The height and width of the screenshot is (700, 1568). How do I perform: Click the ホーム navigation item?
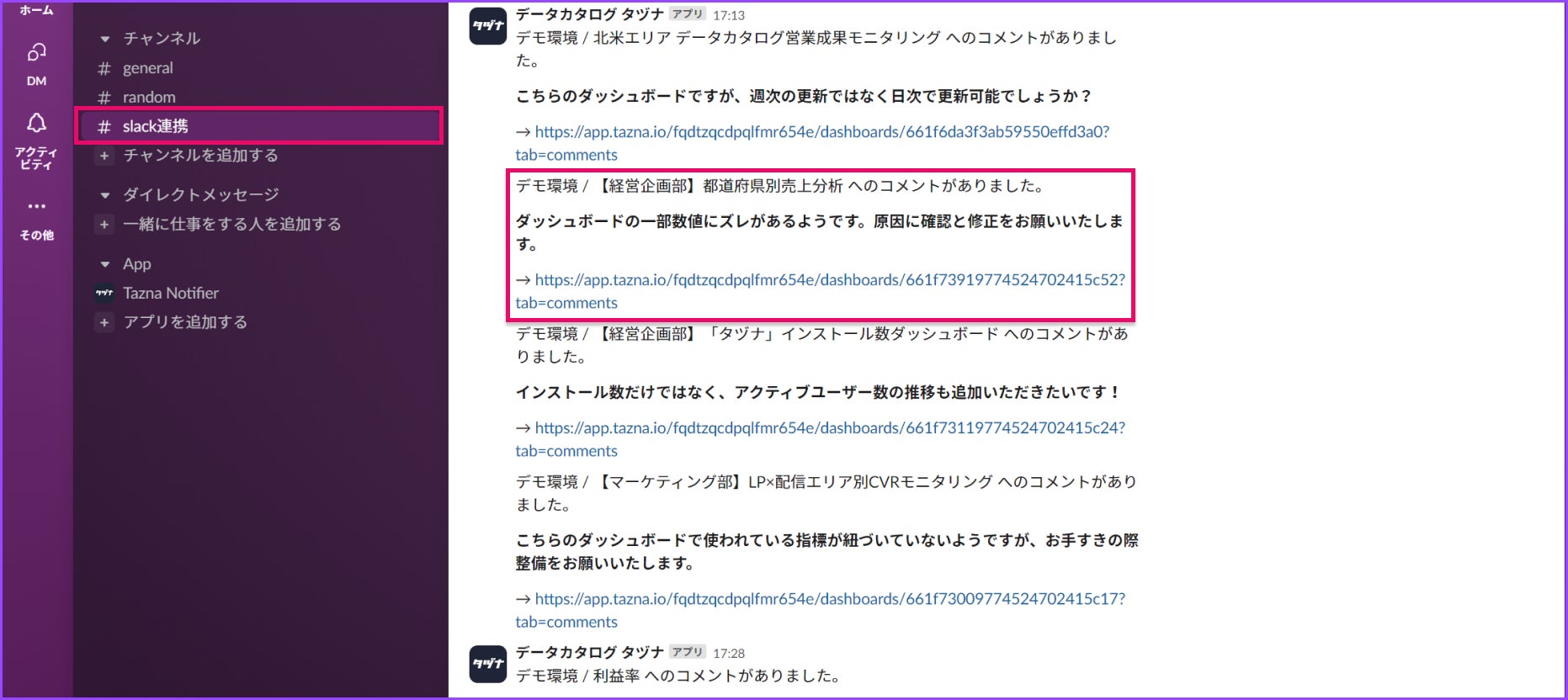(x=36, y=10)
